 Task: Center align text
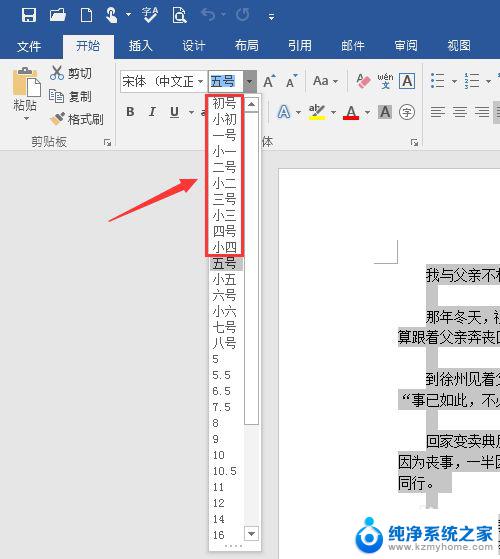coord(460,112)
